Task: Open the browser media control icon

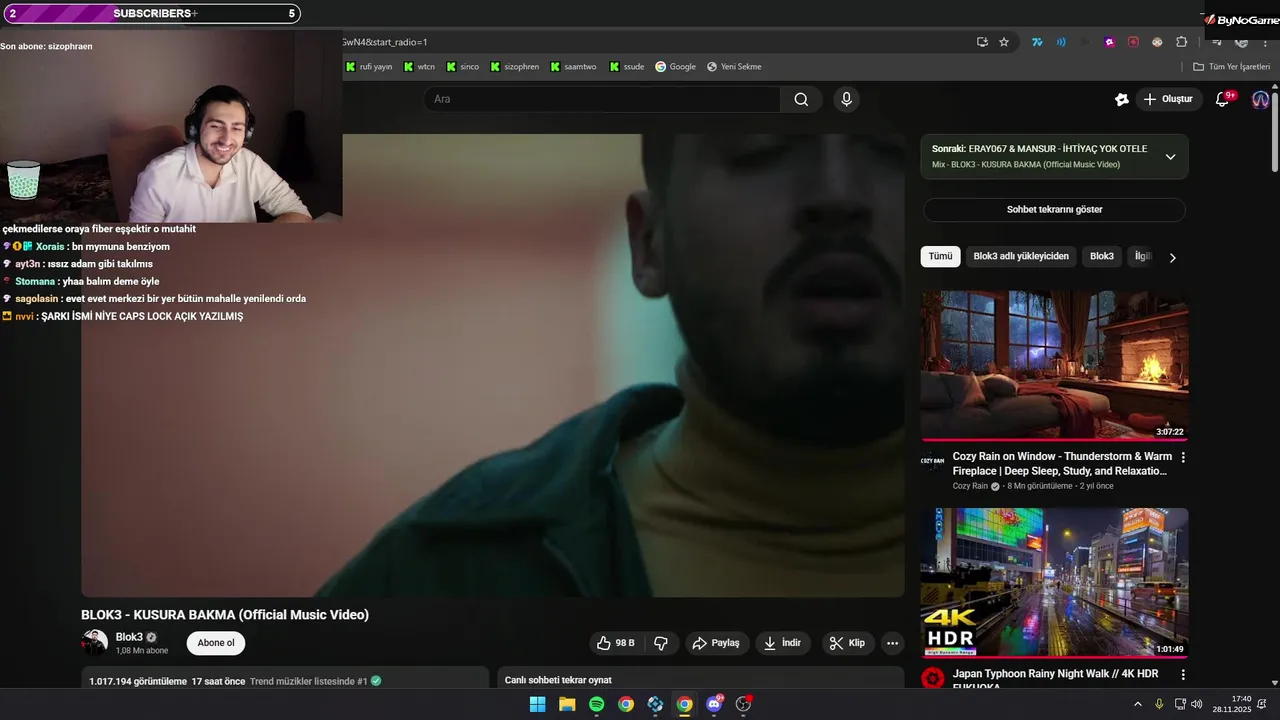Action: click(x=1217, y=42)
